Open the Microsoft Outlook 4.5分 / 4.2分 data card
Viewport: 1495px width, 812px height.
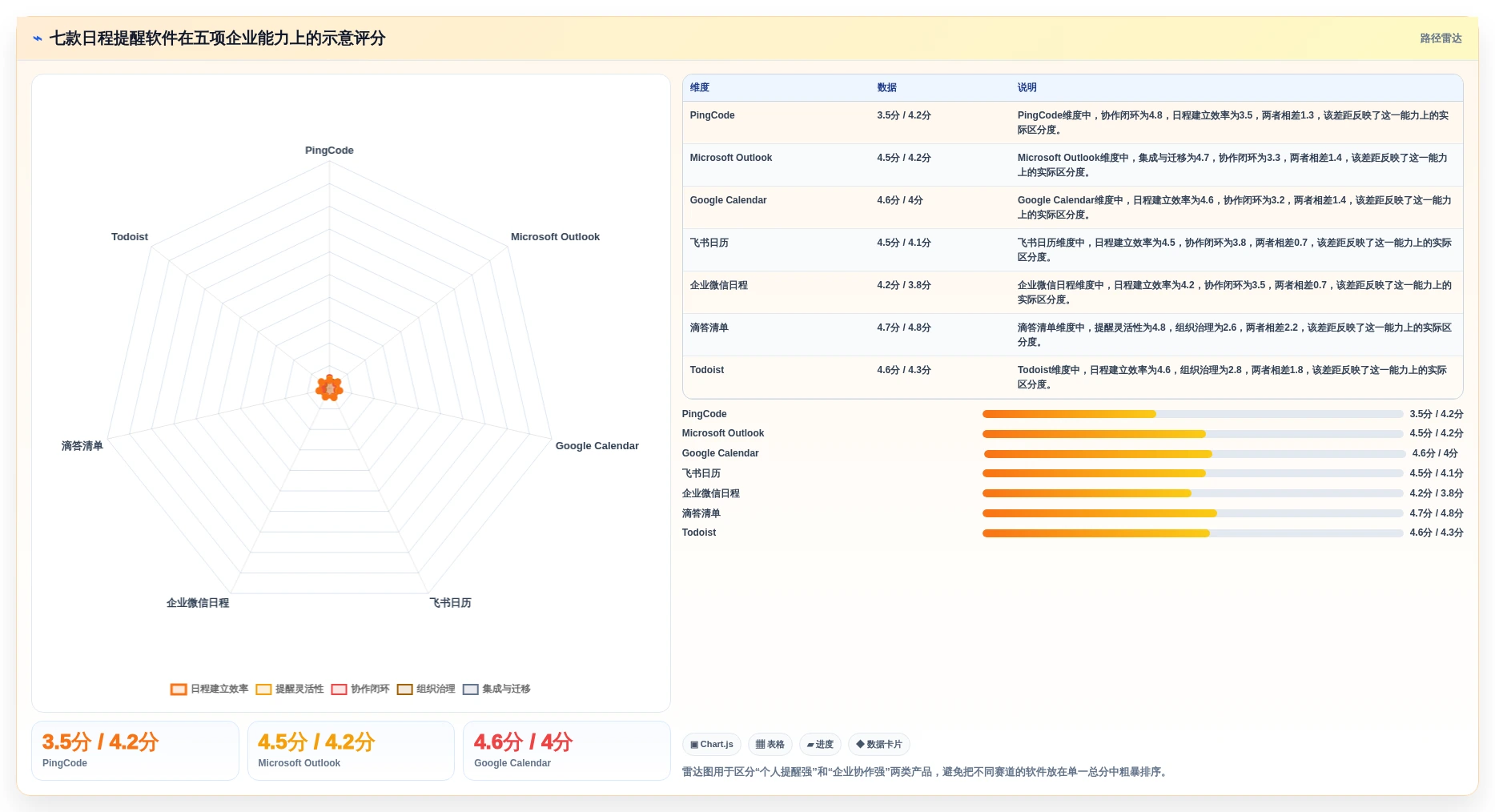351,750
